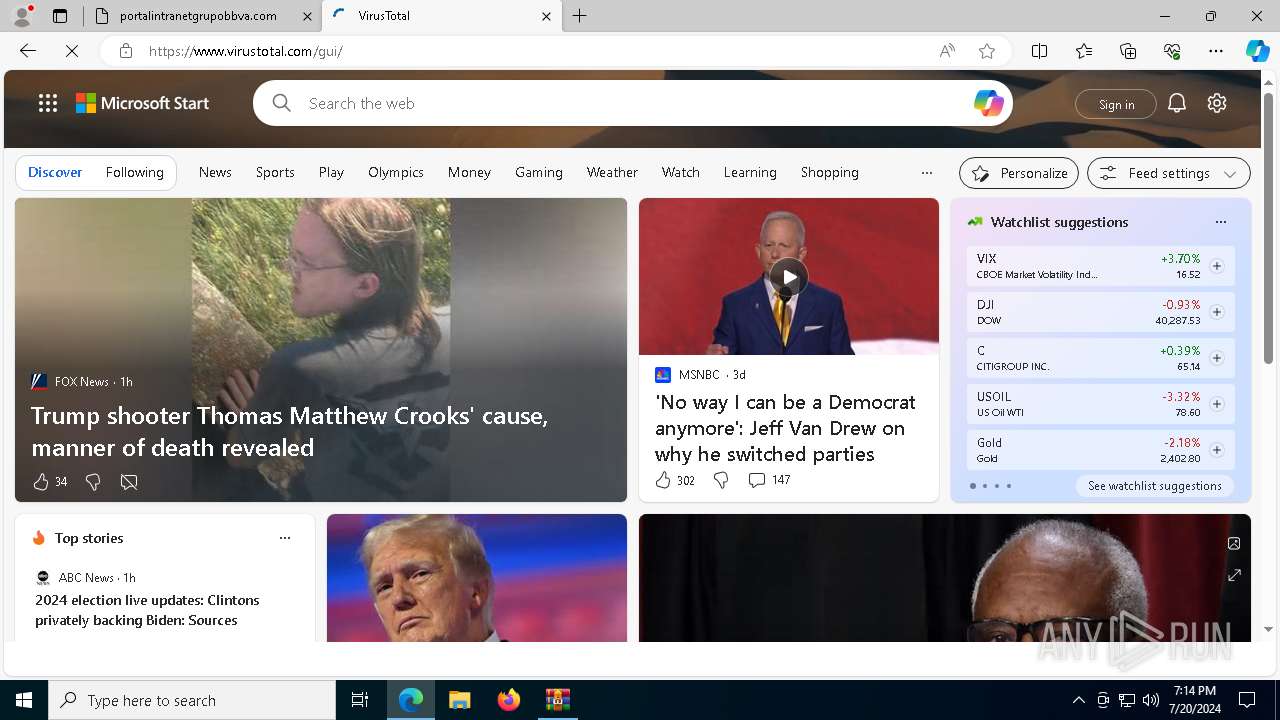Open the Money category
Screen dimensions: 1280x720
[x=469, y=172]
